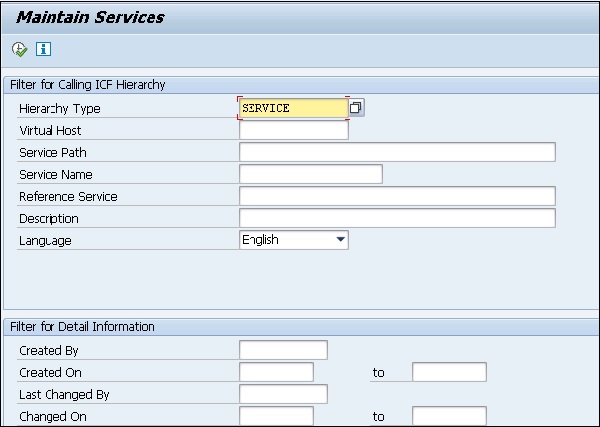600x427 pixels.
Task: Click the Filter for Detail Information header
Action: click(81, 327)
